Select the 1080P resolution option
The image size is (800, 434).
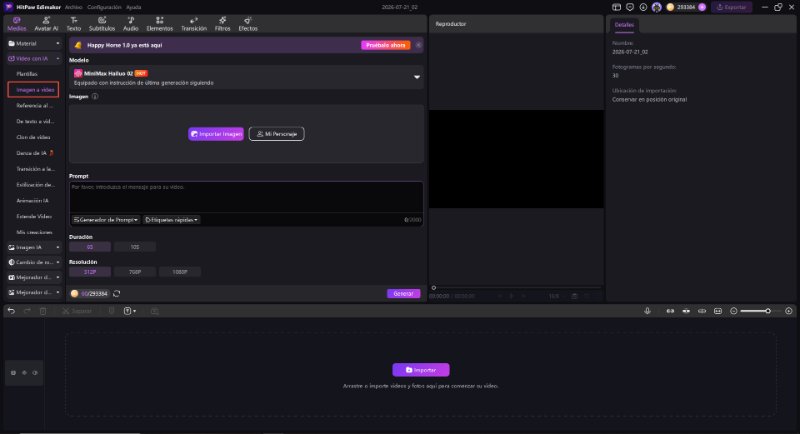180,272
